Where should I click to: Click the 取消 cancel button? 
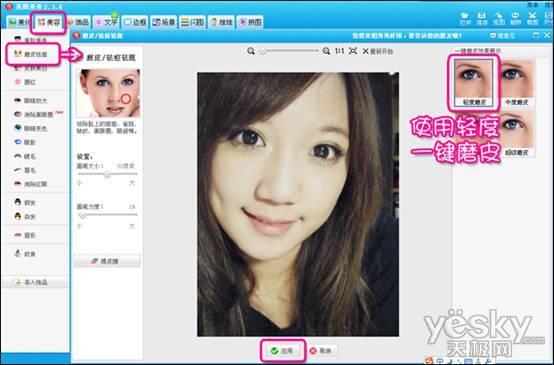pyautogui.click(x=321, y=351)
